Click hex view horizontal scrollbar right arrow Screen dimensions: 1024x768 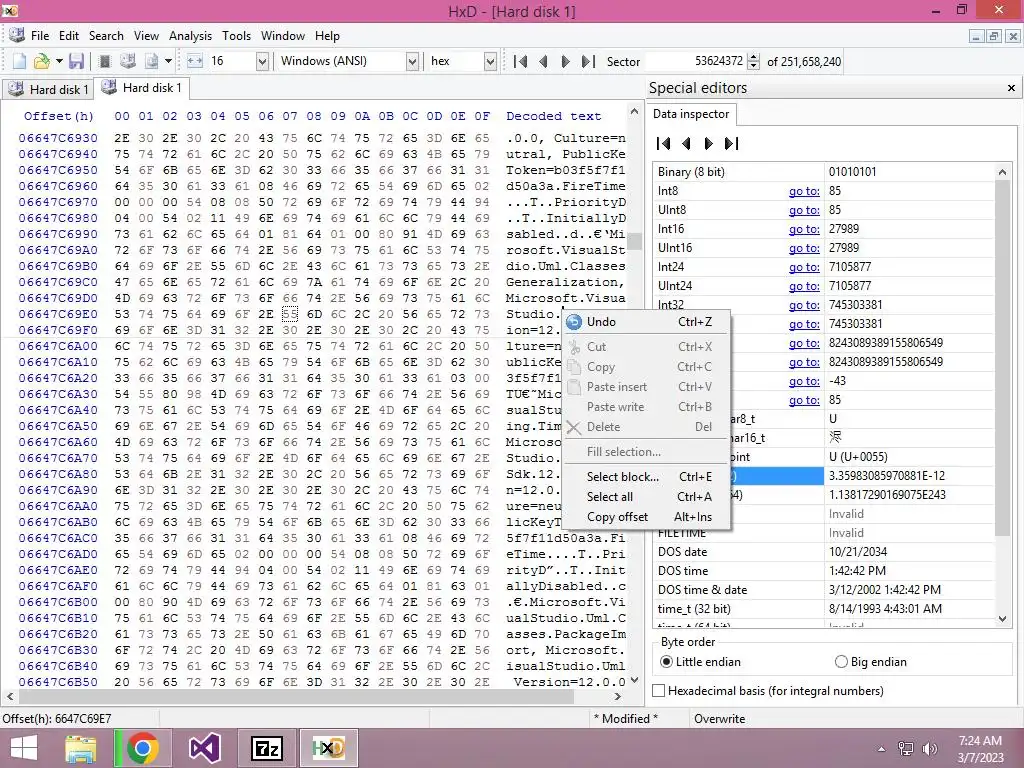coord(618,696)
